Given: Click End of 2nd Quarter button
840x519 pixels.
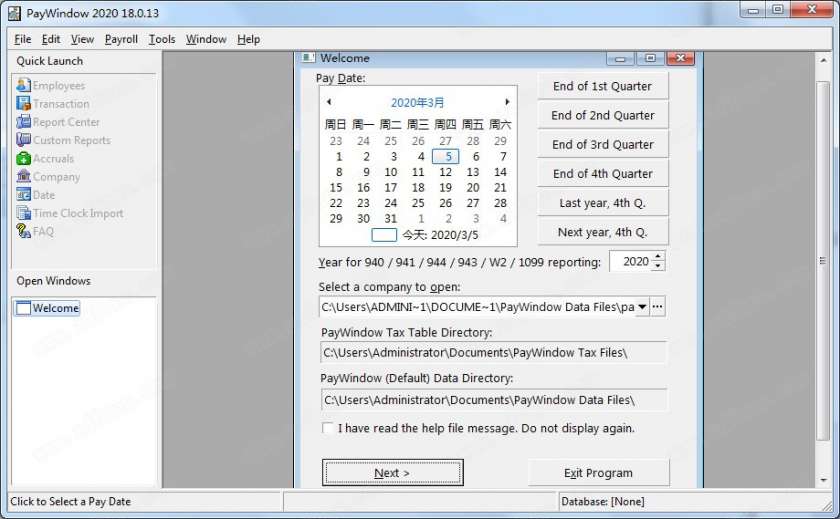Looking at the screenshot, I should [603, 115].
